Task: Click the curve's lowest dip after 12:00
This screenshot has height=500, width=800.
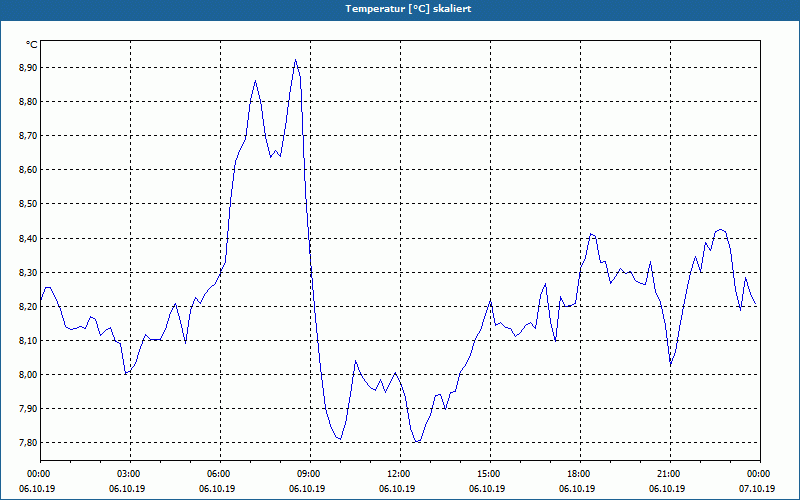Action: tap(417, 441)
